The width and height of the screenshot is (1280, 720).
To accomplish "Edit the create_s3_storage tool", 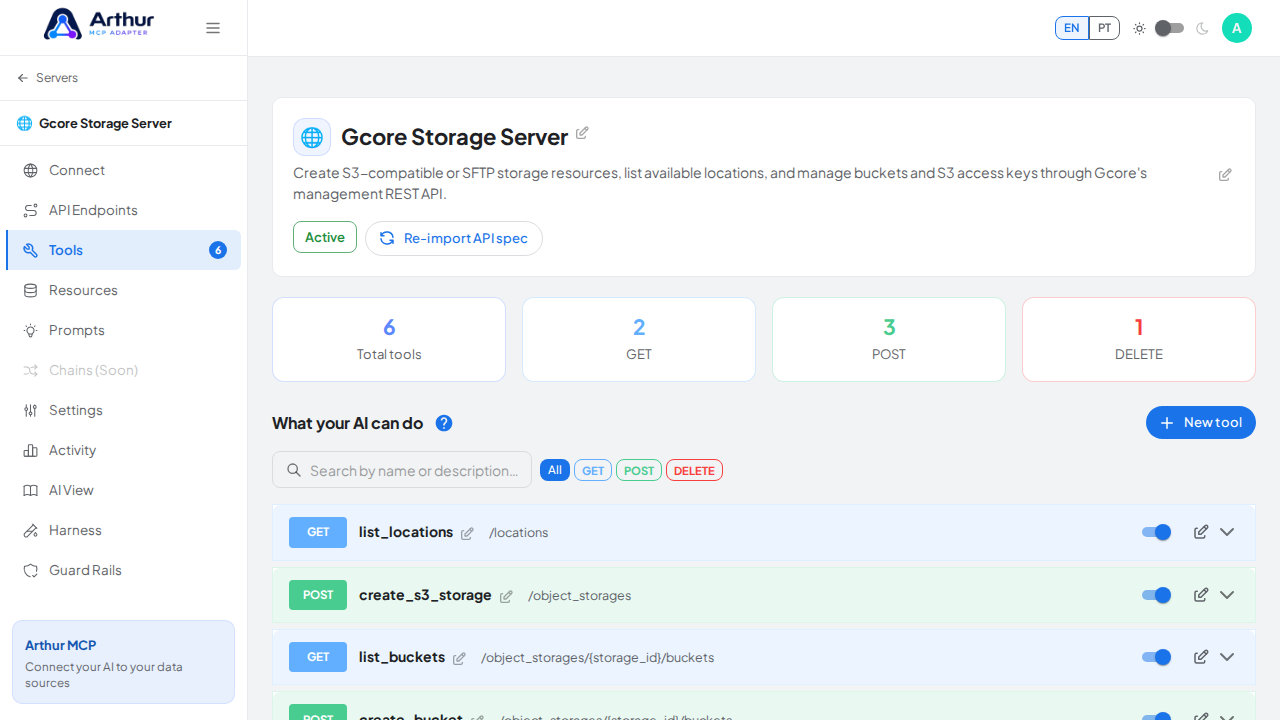I will [x=1201, y=595].
